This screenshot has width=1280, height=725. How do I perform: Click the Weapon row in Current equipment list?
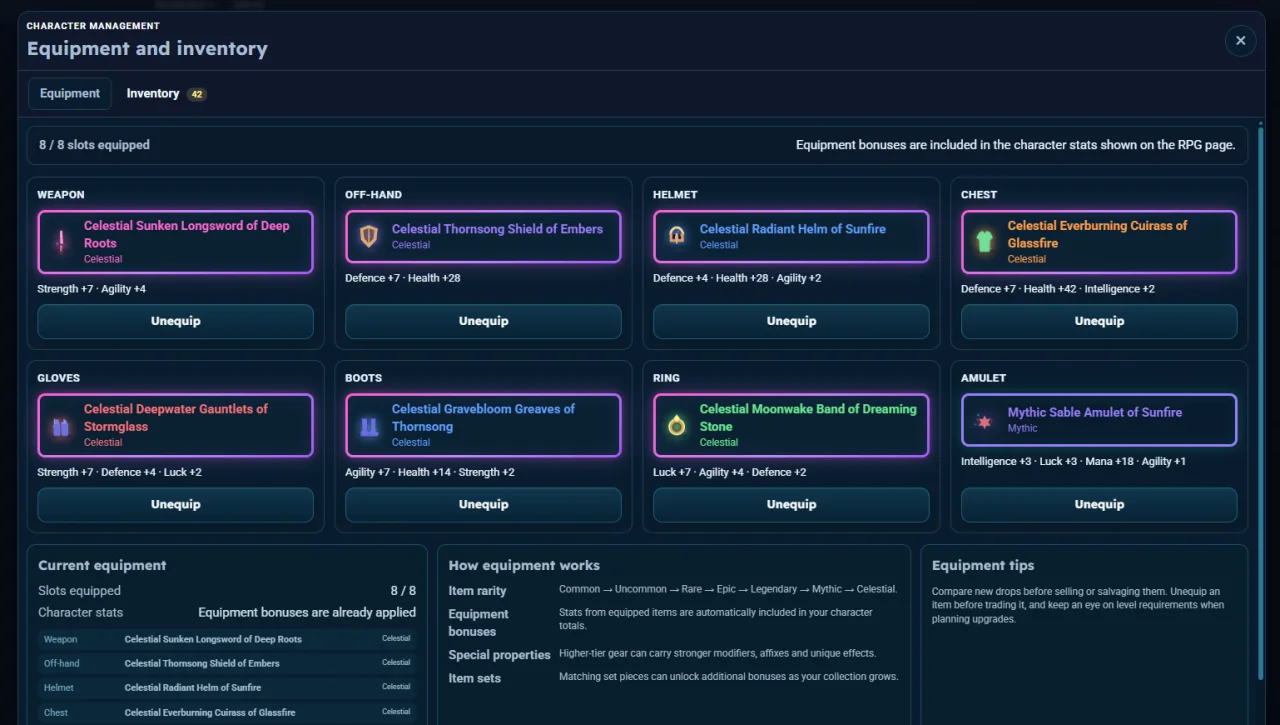(227, 640)
